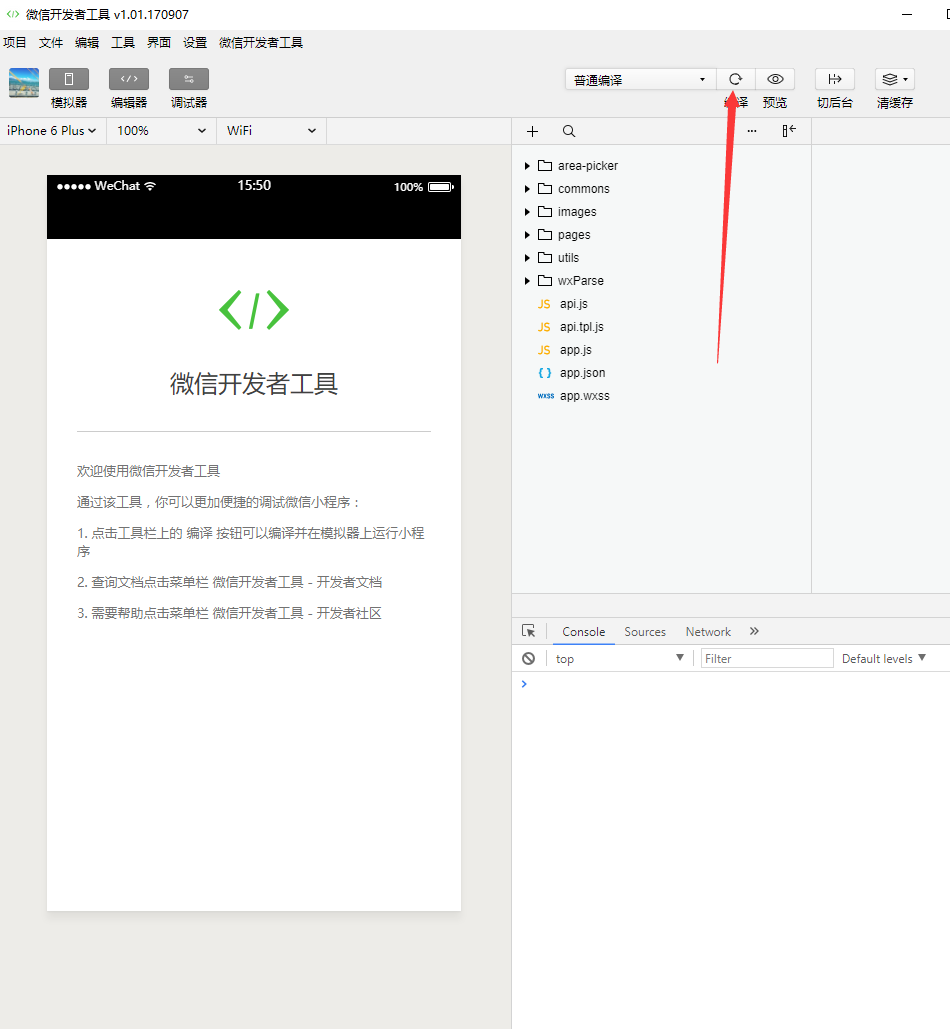Switch to the Sources tab
The width and height of the screenshot is (950, 1029).
(645, 632)
